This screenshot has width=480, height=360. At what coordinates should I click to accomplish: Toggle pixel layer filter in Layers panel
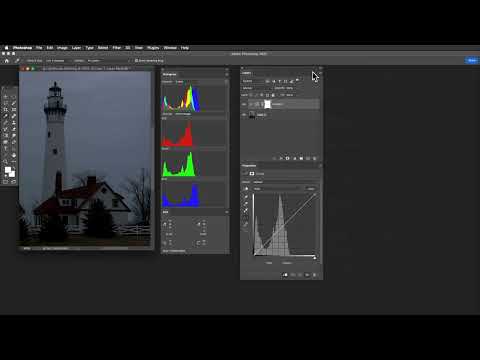point(268,81)
